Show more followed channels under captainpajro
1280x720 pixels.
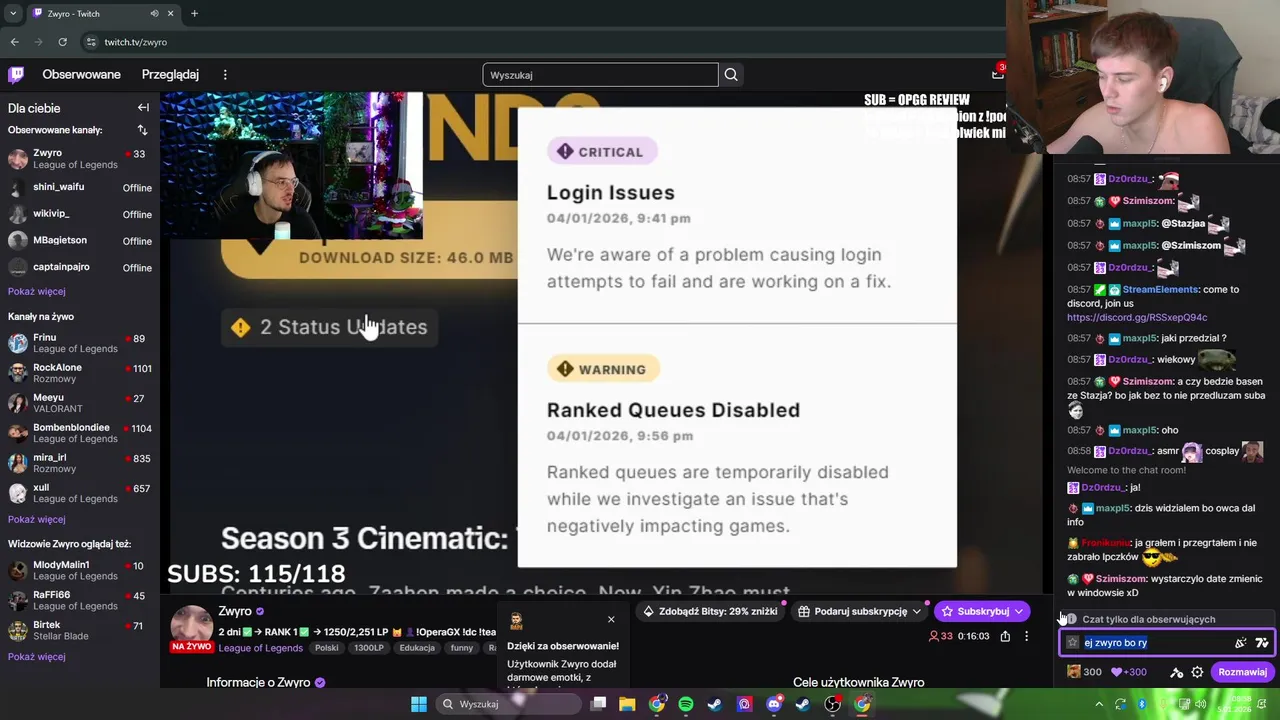tap(37, 291)
